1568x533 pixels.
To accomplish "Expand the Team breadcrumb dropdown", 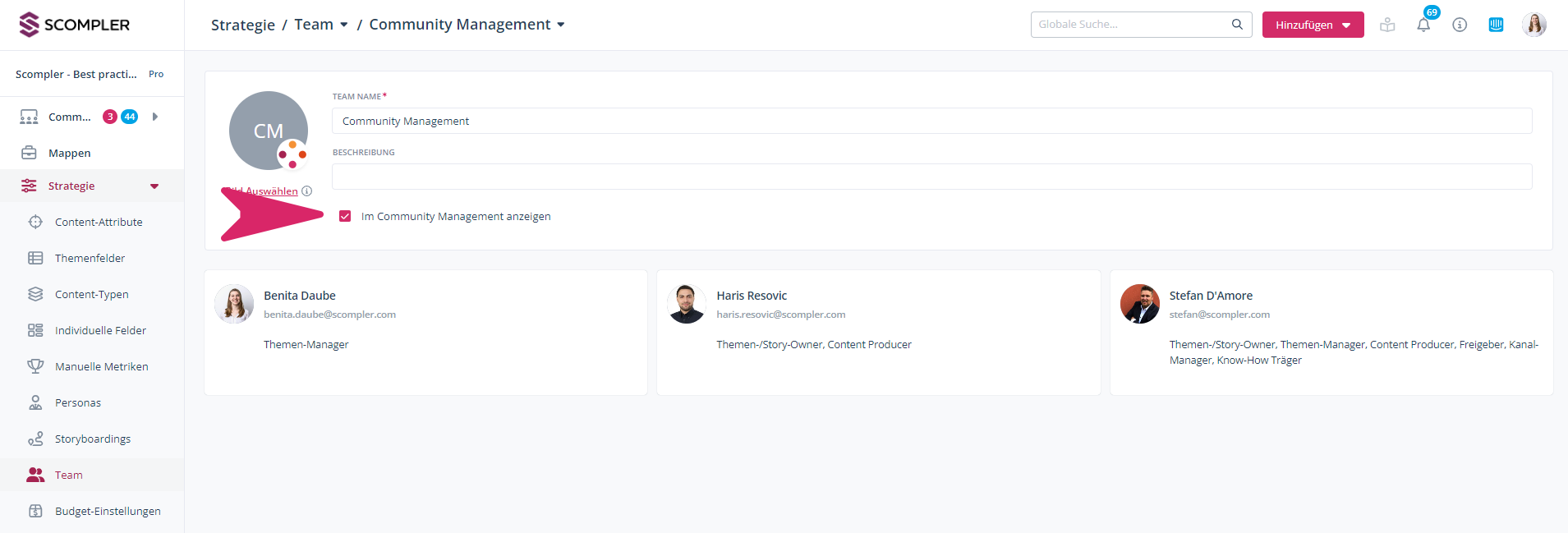I will pyautogui.click(x=343, y=25).
